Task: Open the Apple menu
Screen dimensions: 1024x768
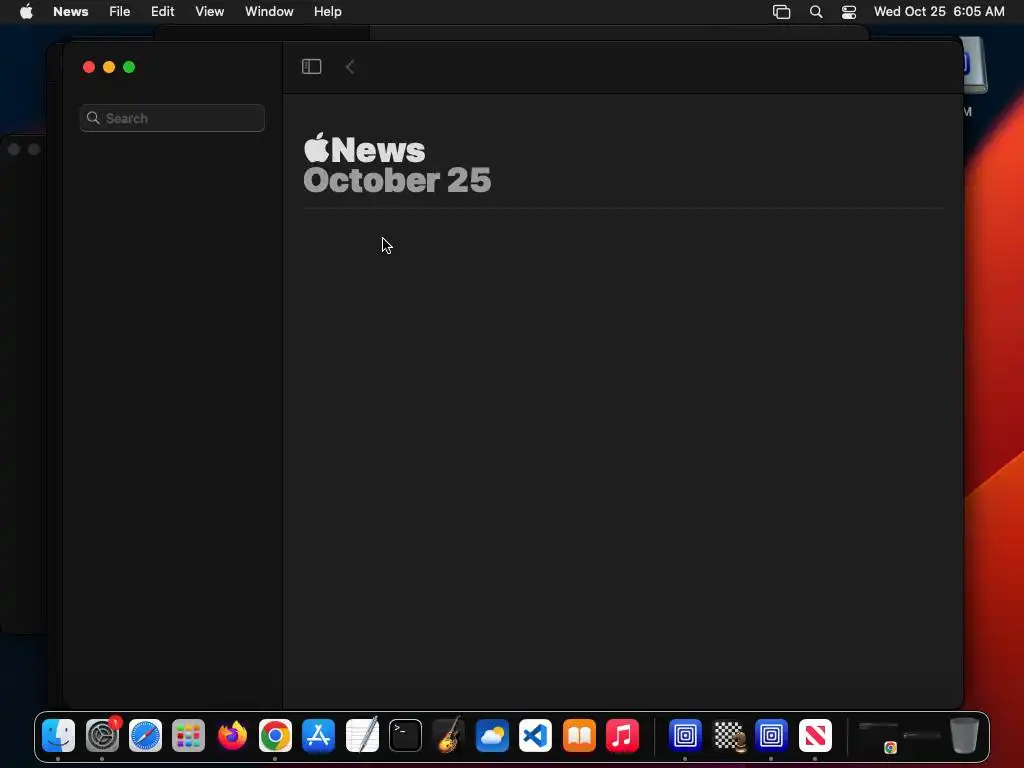Action: (x=26, y=12)
